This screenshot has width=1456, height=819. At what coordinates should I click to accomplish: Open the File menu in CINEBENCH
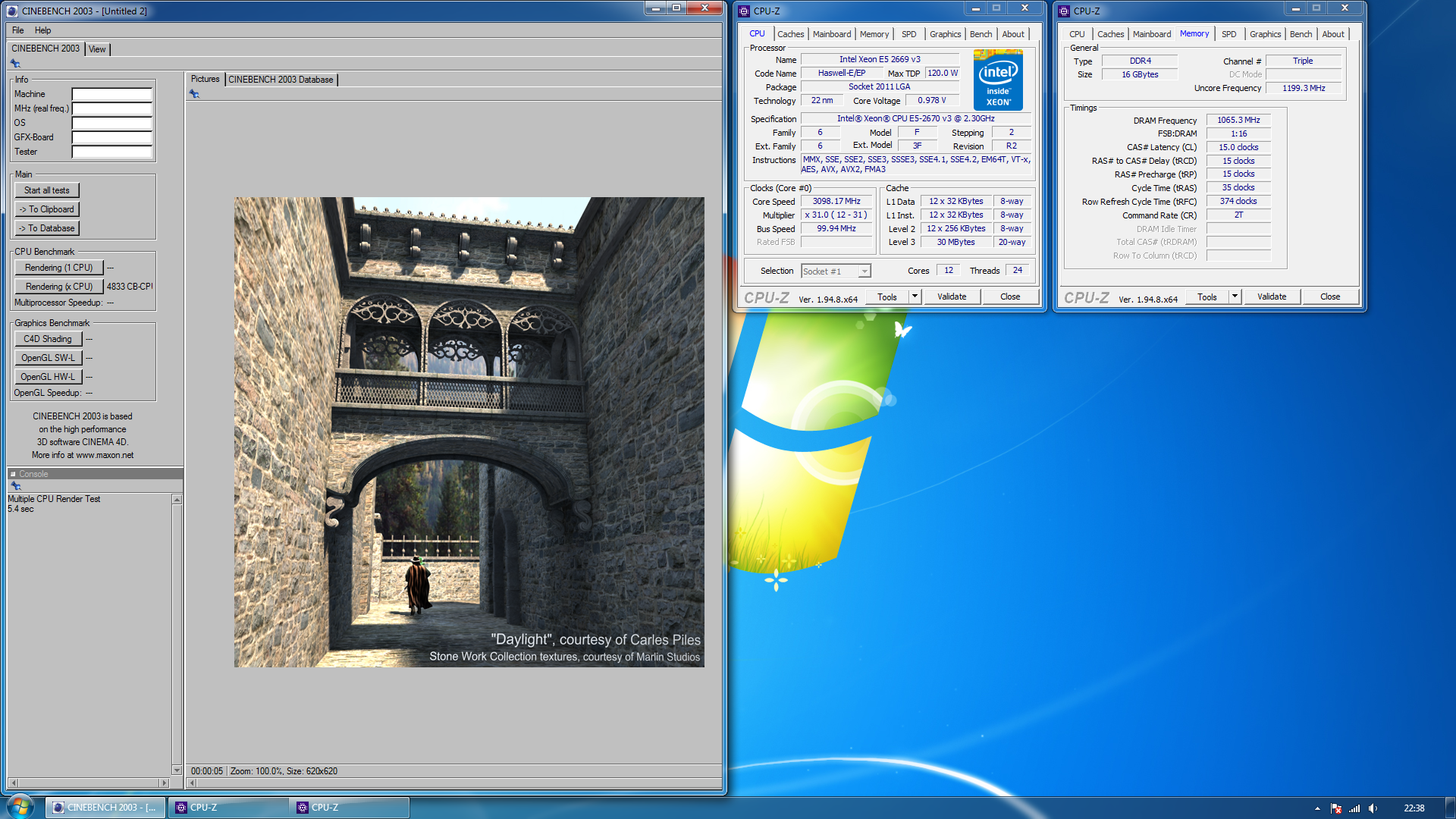[x=18, y=30]
